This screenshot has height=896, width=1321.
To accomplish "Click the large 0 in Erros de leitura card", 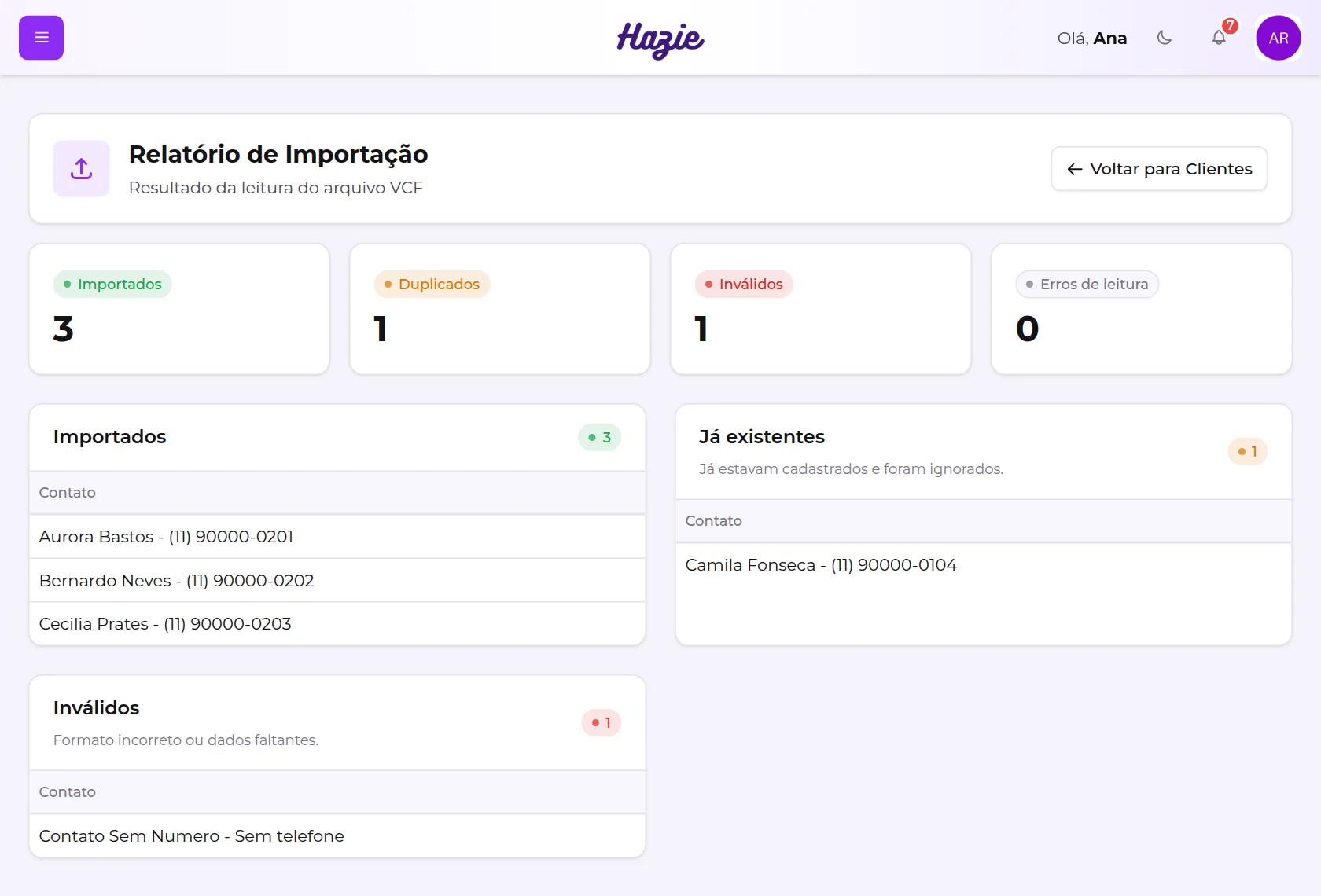I will point(1027,329).
